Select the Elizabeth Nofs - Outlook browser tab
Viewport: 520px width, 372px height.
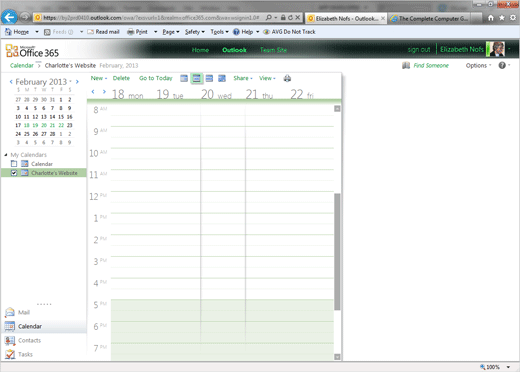[x=346, y=18]
